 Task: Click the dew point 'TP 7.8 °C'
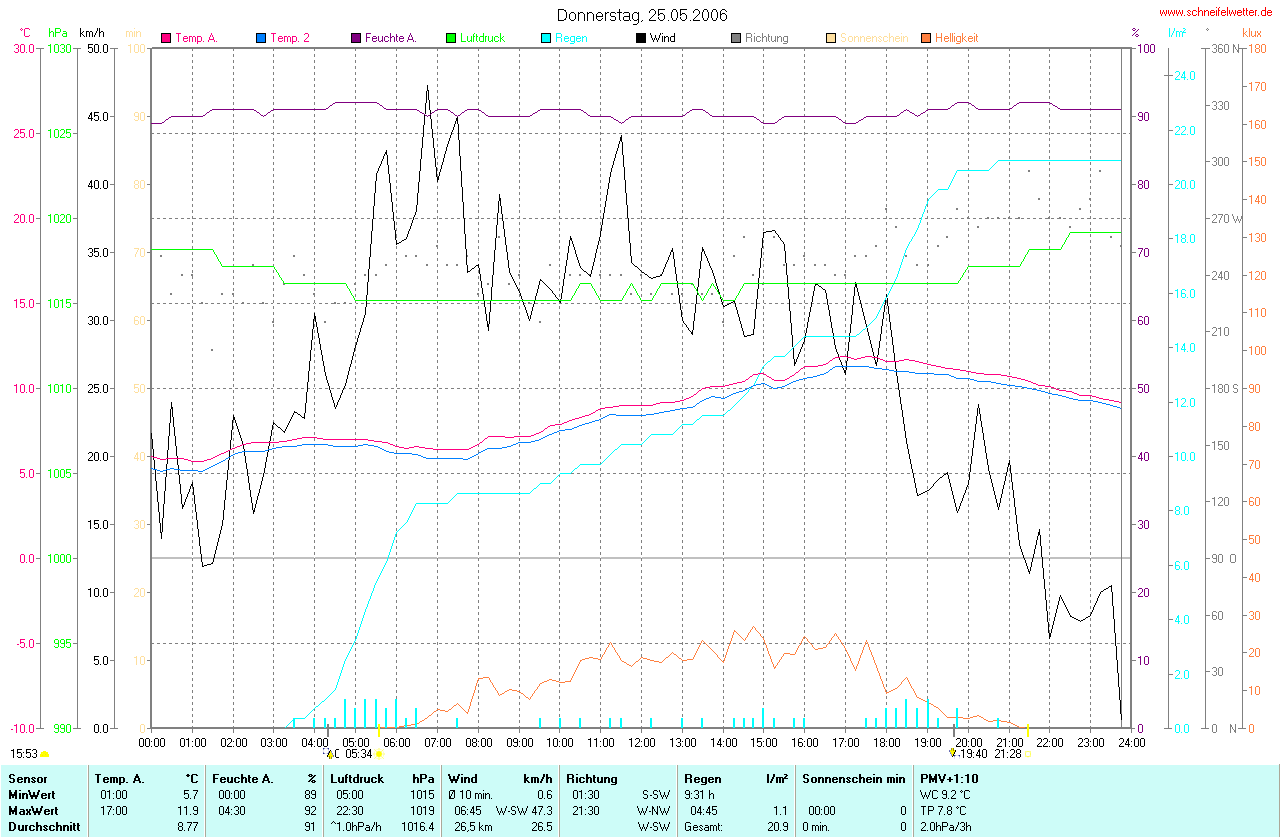pos(944,811)
